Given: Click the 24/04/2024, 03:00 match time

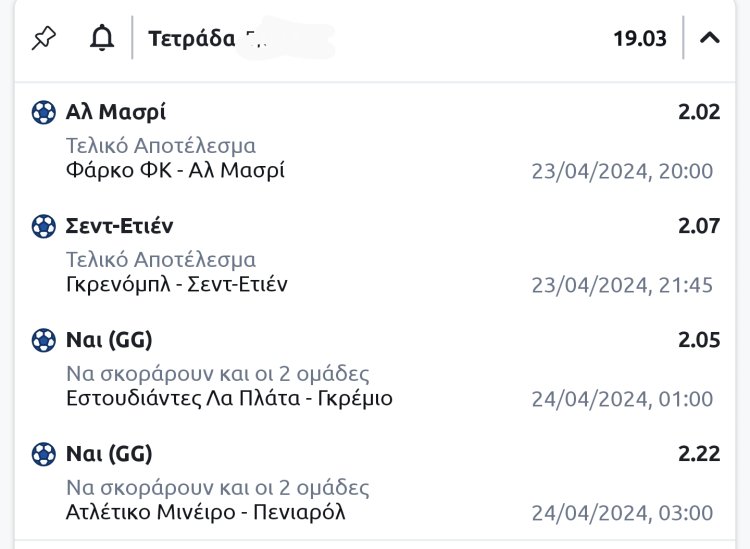Looking at the screenshot, I should (622, 514).
